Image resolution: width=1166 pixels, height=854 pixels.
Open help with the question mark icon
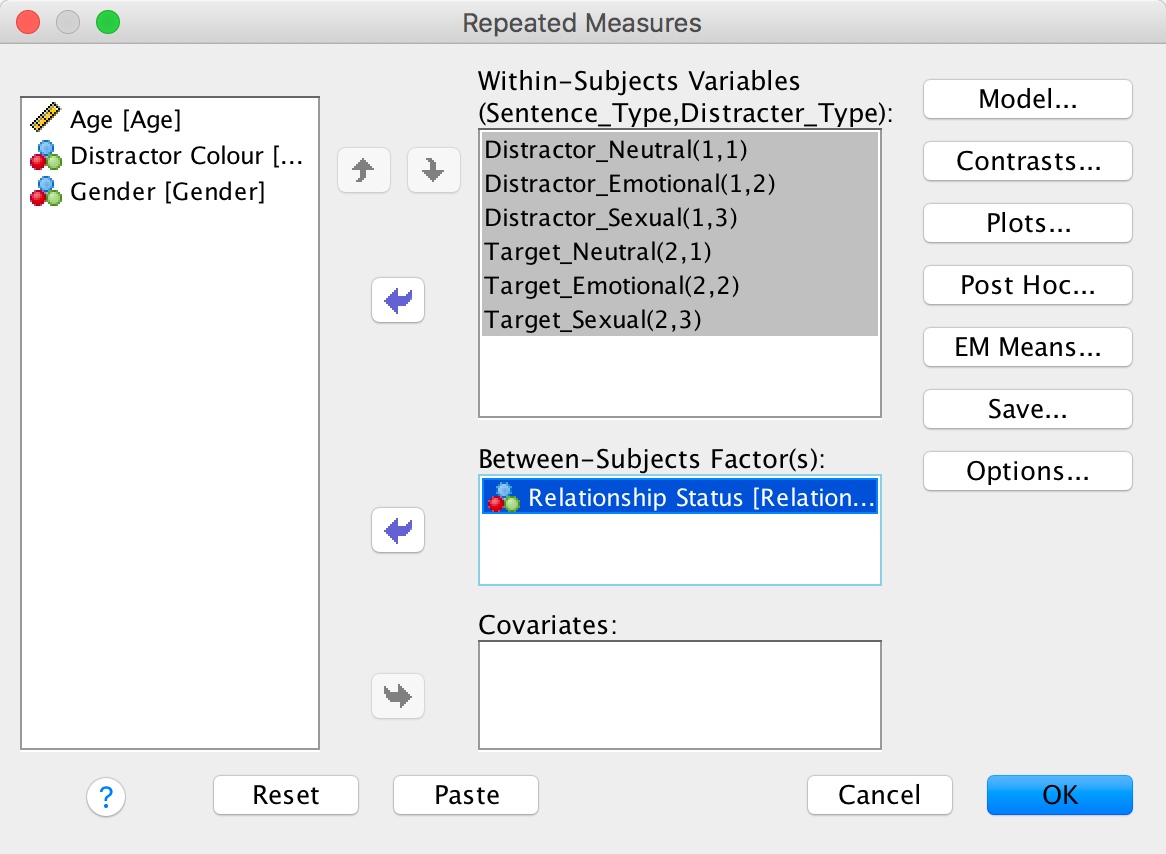pyautogui.click(x=106, y=797)
